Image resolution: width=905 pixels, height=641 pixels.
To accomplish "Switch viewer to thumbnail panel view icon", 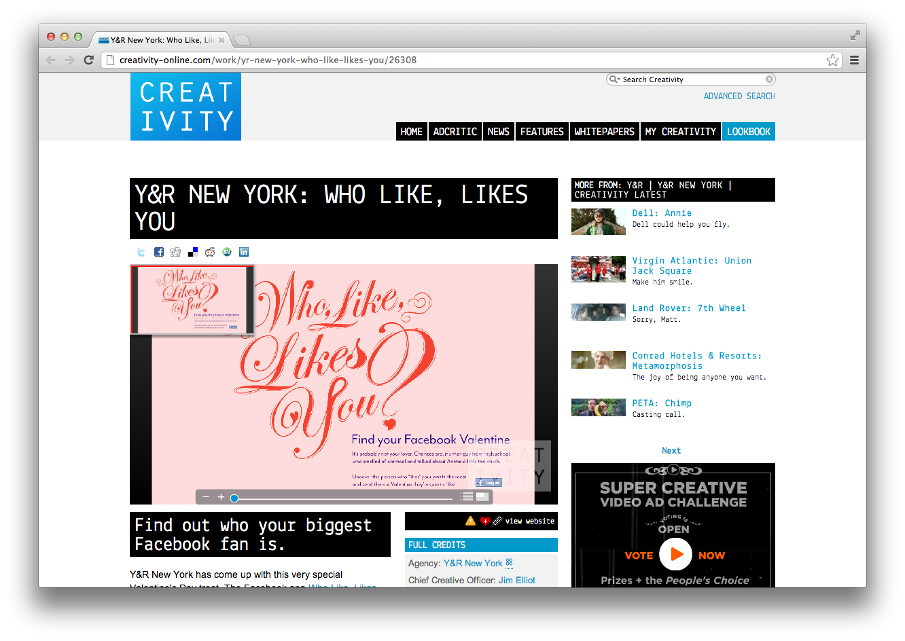I will pyautogui.click(x=482, y=497).
